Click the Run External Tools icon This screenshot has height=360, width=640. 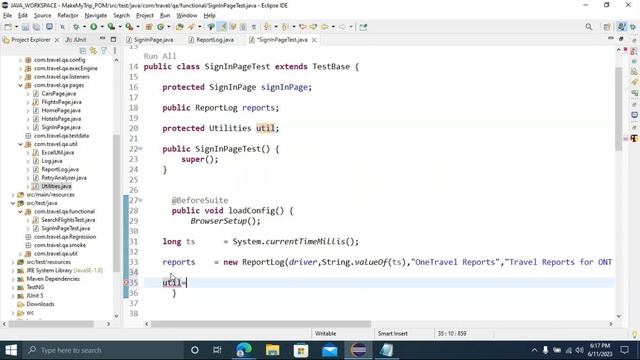[129, 27]
